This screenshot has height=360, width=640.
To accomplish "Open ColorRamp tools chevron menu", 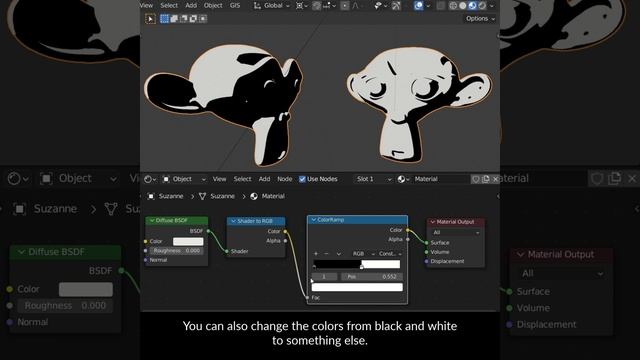I will 338,254.
